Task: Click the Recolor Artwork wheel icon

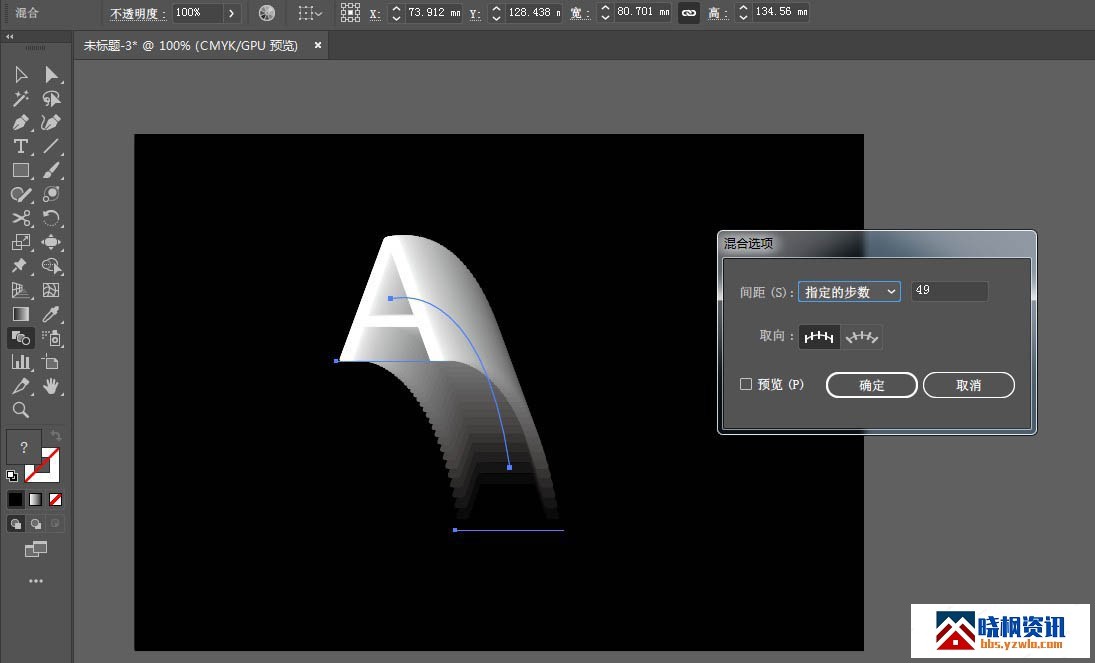Action: [x=267, y=13]
